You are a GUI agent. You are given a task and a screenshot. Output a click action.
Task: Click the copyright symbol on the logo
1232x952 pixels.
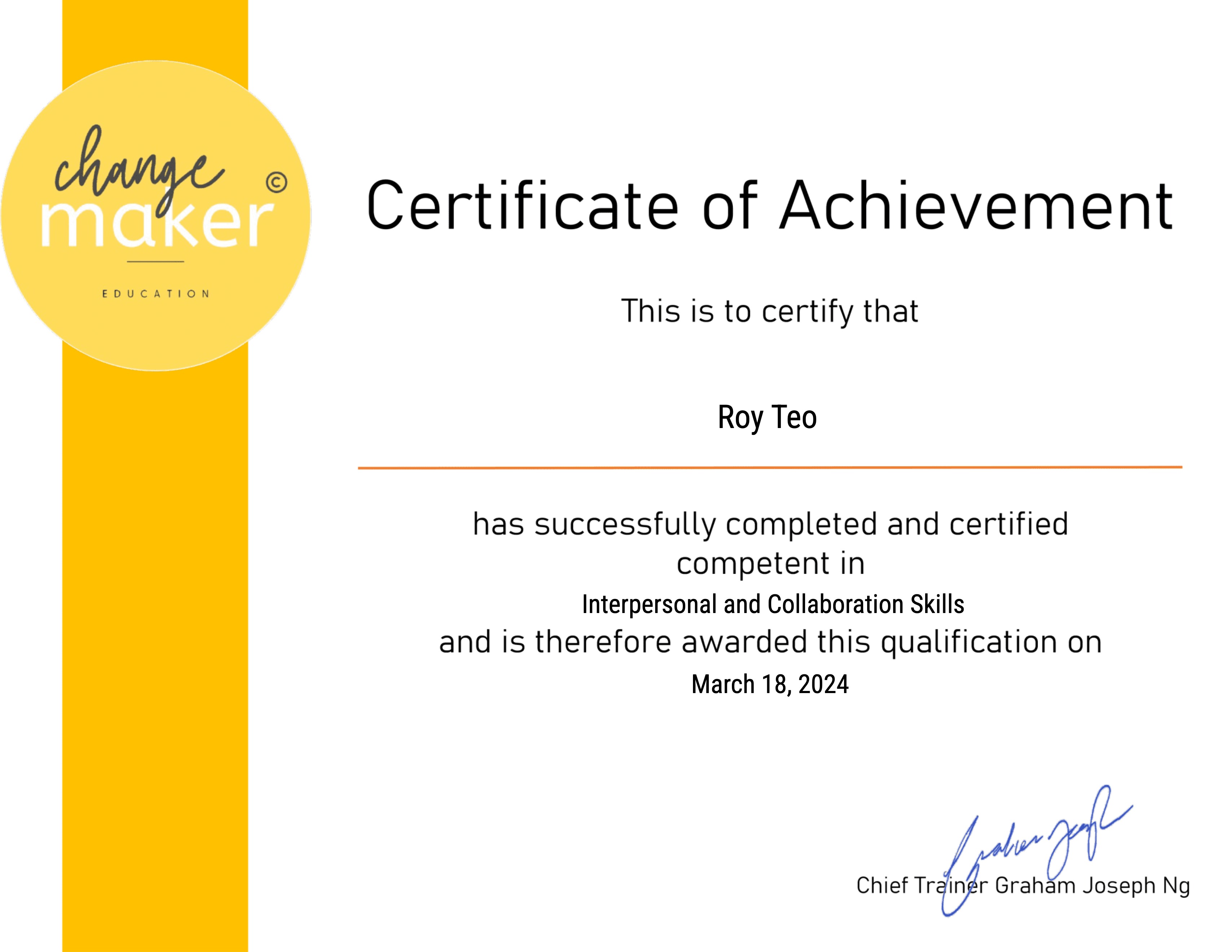277,183
